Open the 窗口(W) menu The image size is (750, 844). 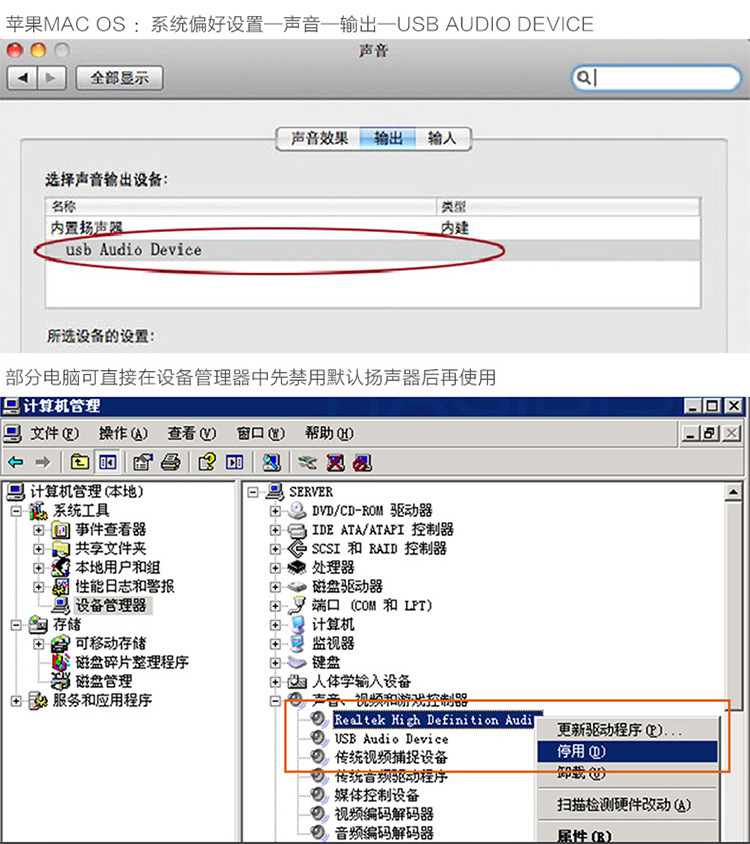coord(261,433)
